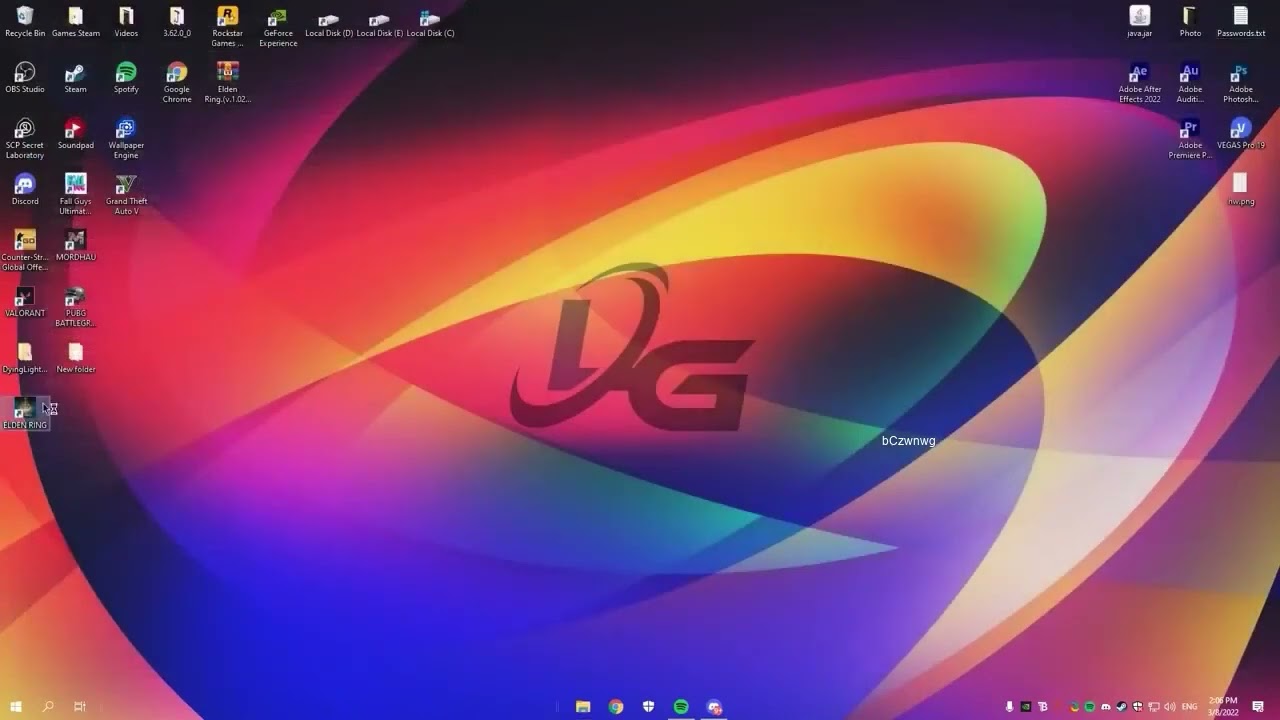Select the SCP Secret Laboratory shortcut

(25, 139)
